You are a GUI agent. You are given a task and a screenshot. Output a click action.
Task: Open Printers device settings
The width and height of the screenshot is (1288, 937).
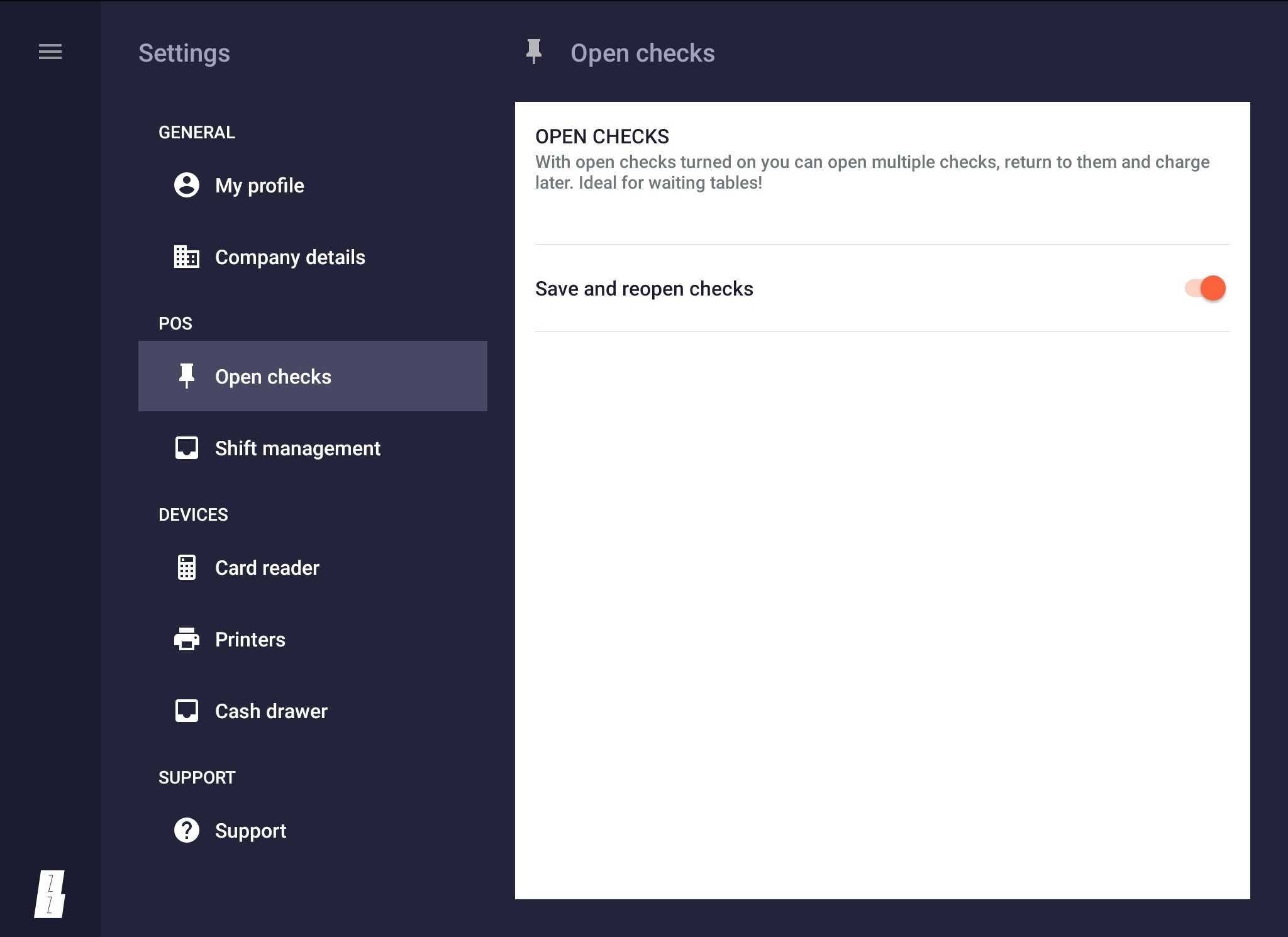313,639
